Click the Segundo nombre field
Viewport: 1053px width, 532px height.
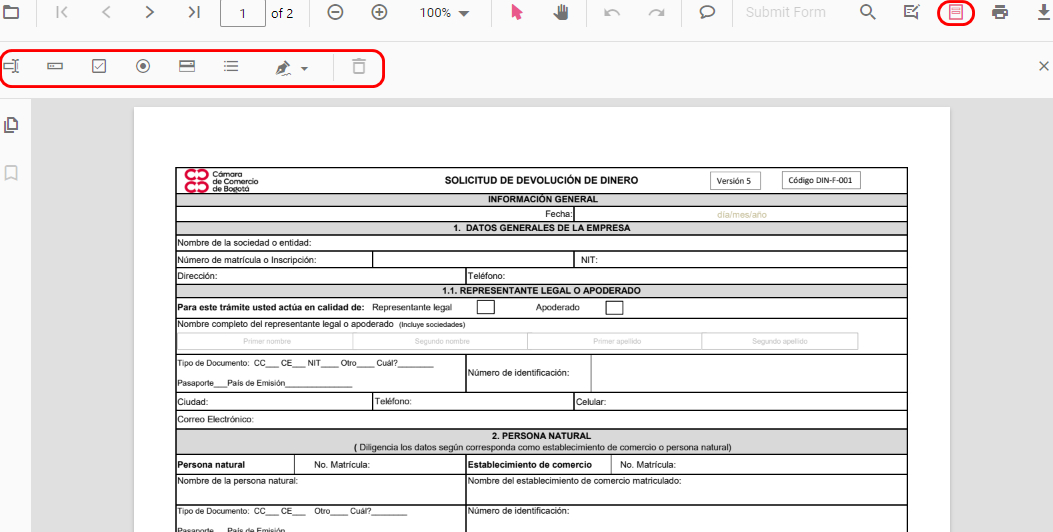tap(441, 341)
